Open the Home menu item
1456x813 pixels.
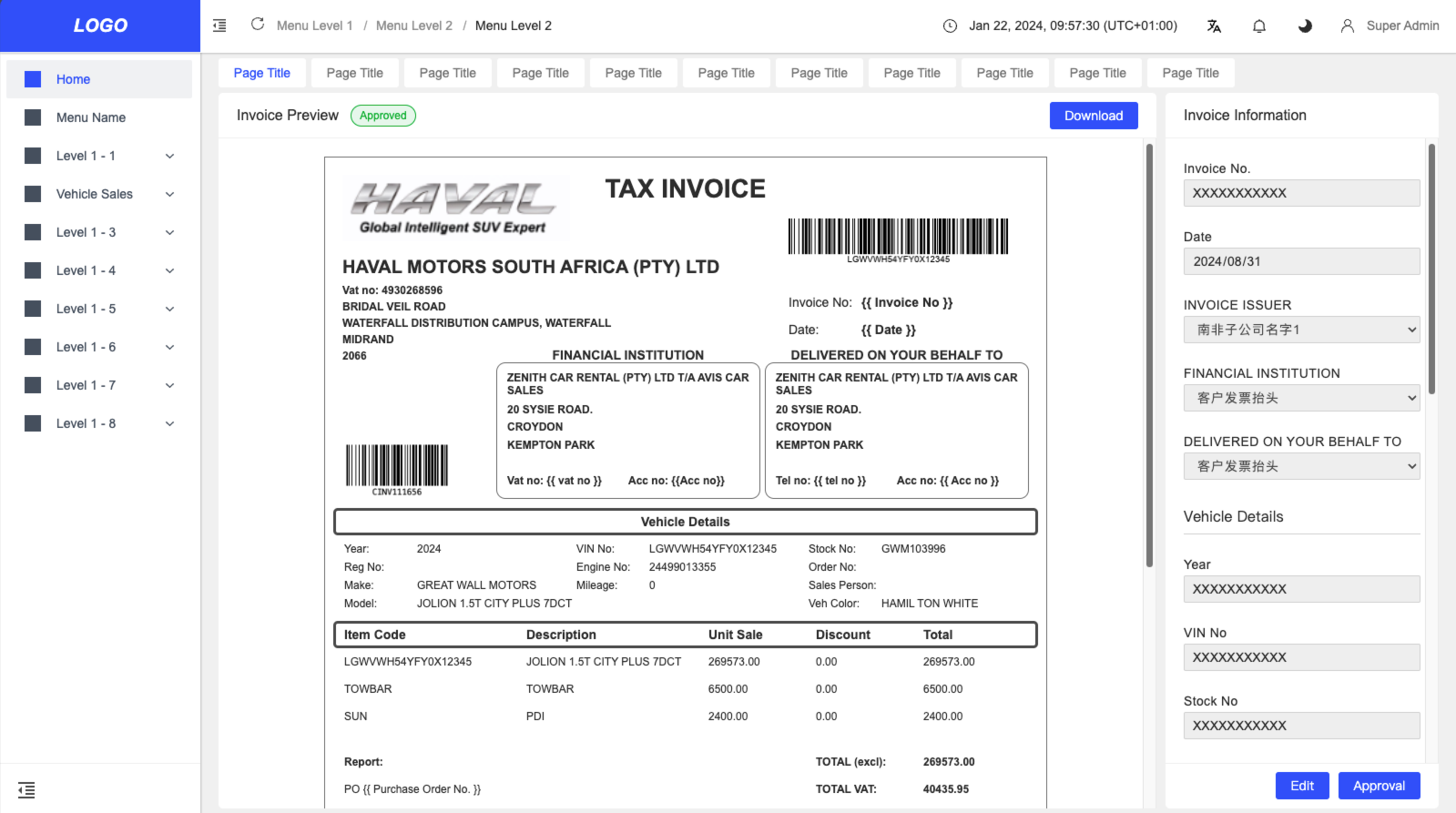[x=99, y=79]
